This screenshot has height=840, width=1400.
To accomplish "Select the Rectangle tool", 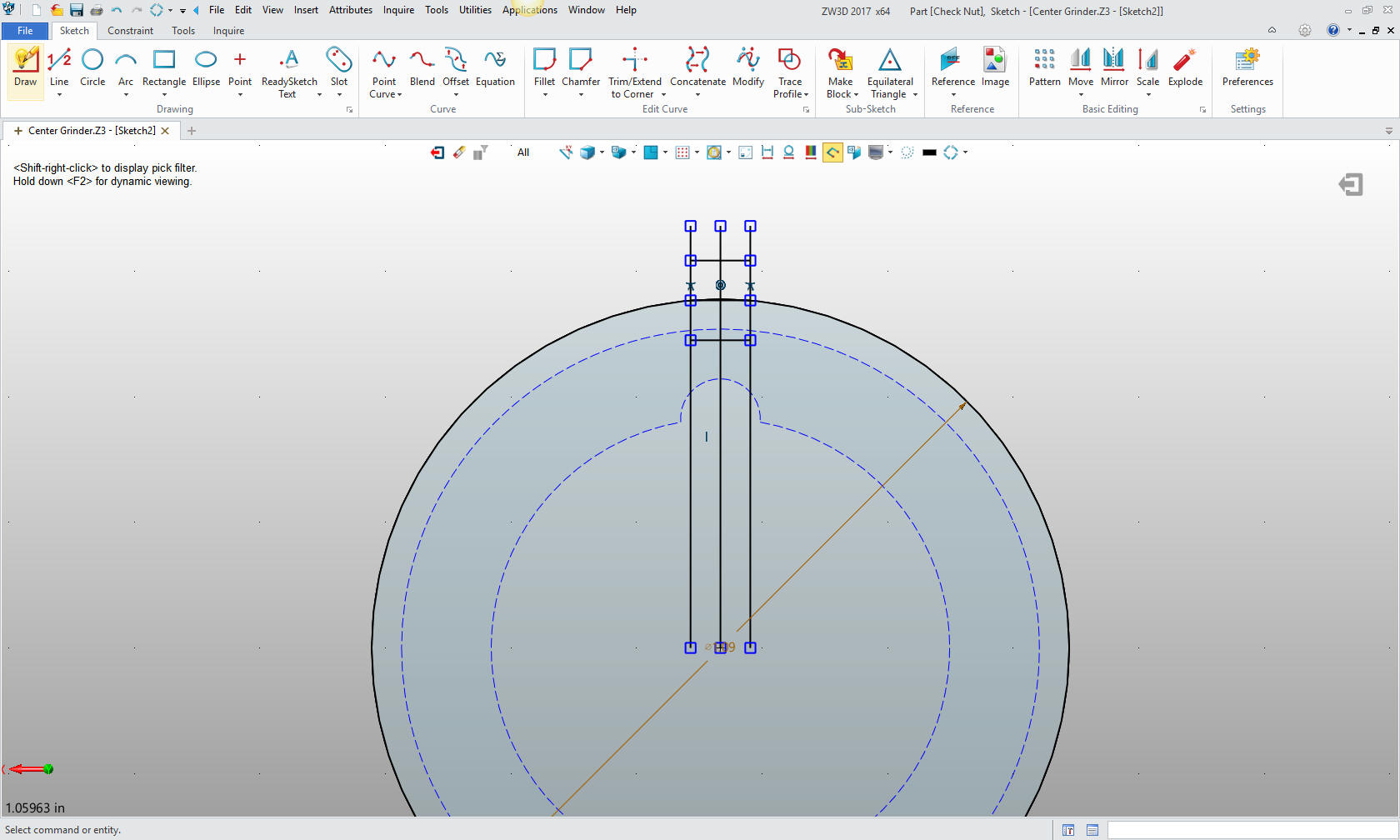I will click(x=164, y=67).
